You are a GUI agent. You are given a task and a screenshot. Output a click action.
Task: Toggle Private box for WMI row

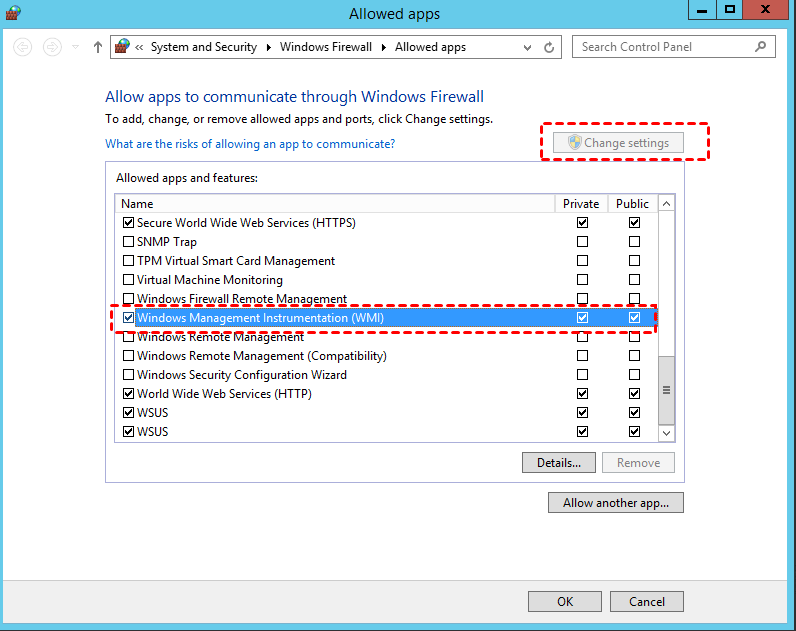(582, 317)
